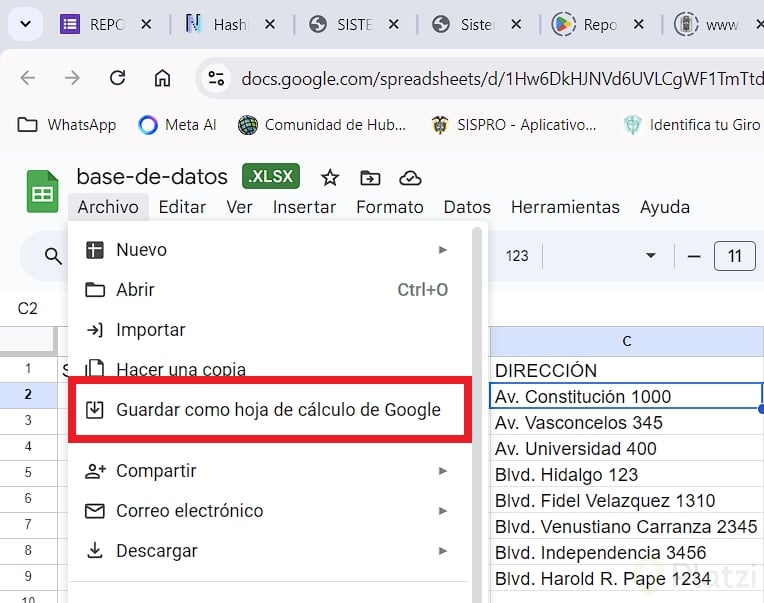The height and width of the screenshot is (603, 764).
Task: Select row 5 header
Action: (x=28, y=472)
